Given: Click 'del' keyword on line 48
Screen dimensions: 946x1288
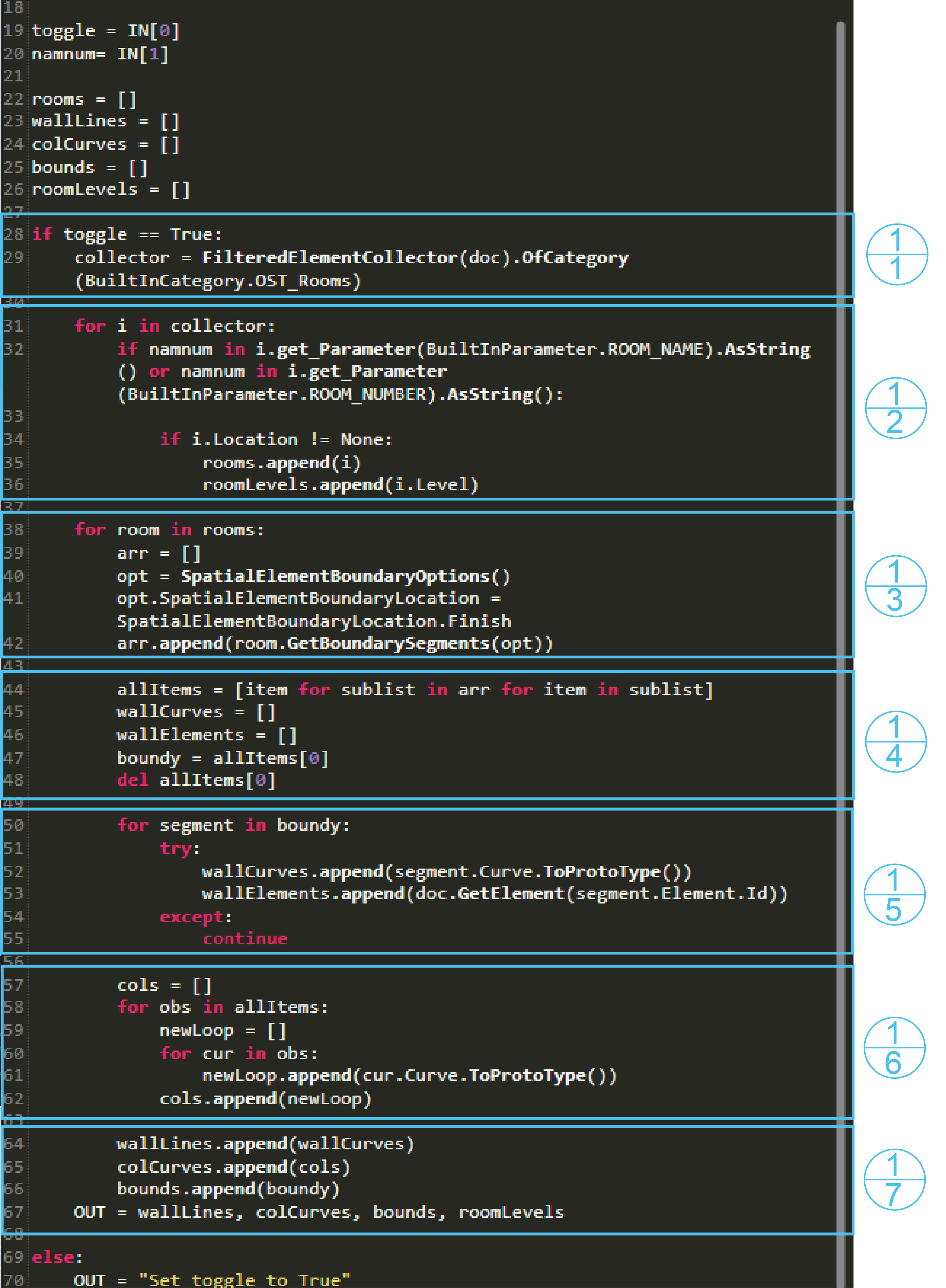Looking at the screenshot, I should pyautogui.click(x=132, y=780).
